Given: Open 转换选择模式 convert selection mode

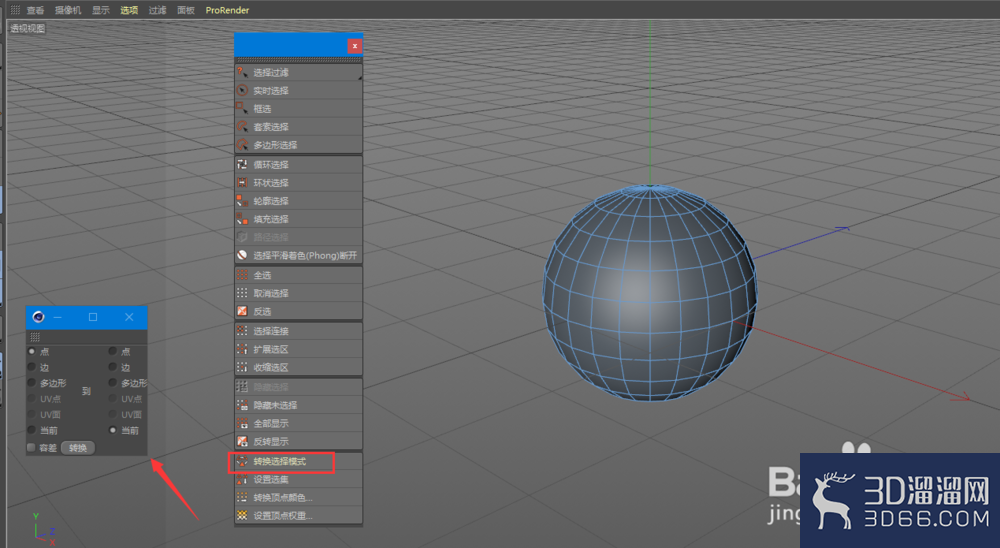Looking at the screenshot, I should point(298,461).
